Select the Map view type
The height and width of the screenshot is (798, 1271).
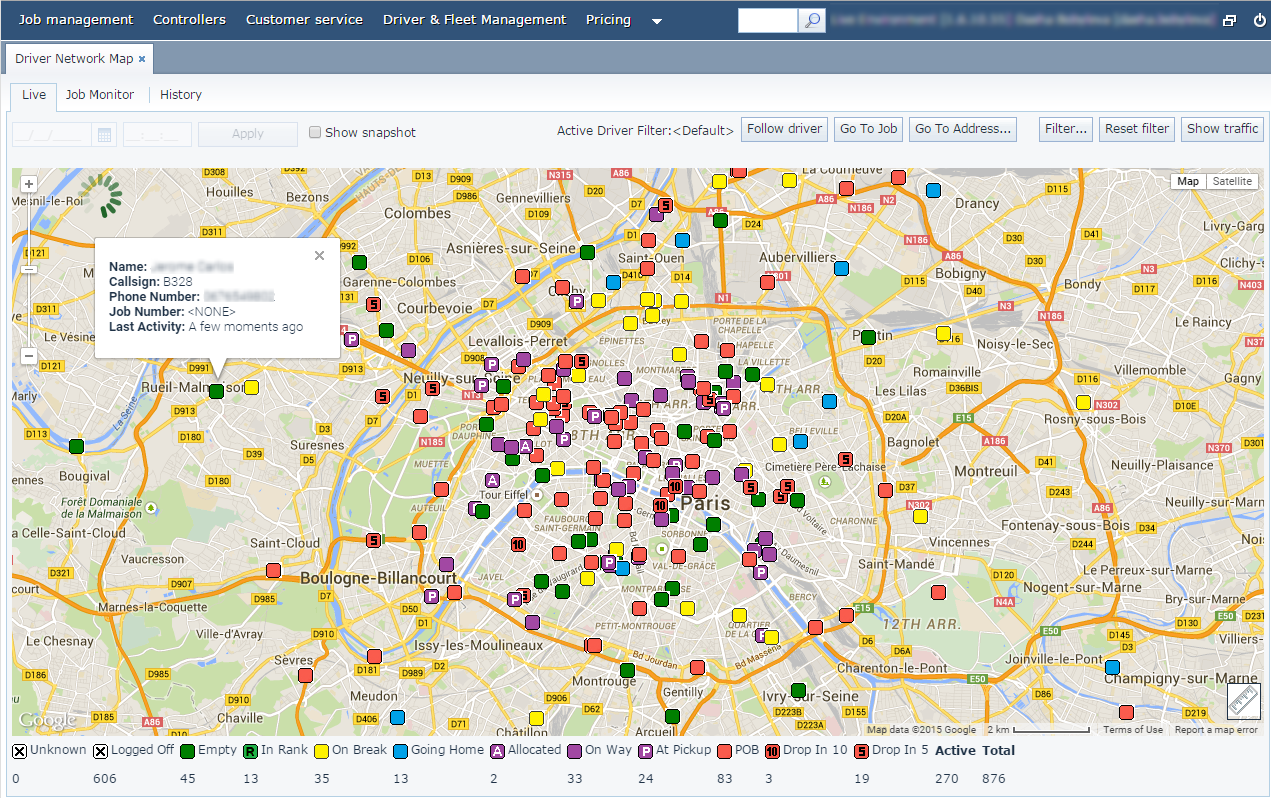click(x=1188, y=182)
